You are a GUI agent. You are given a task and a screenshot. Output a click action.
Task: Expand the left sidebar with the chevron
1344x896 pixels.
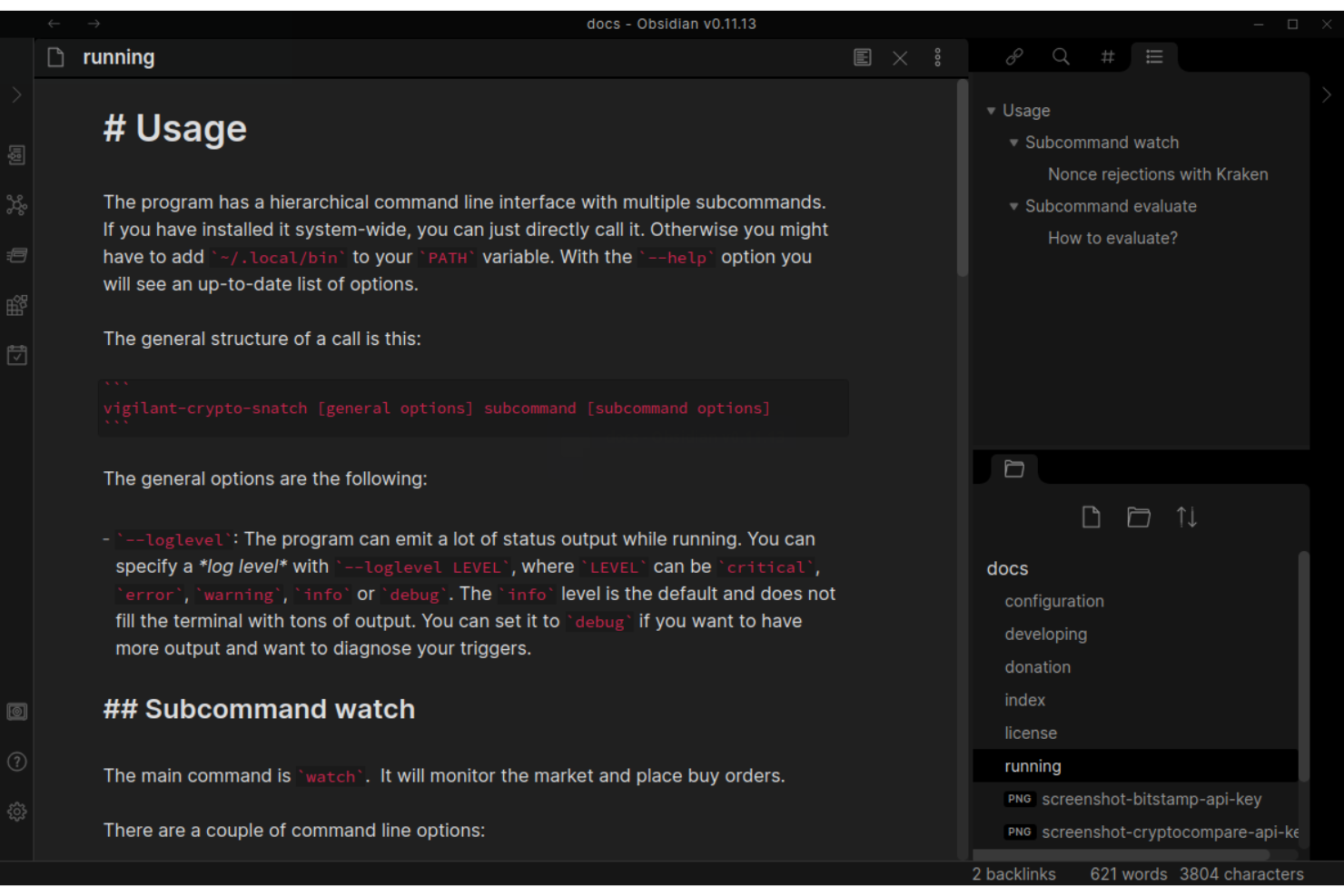click(x=16, y=94)
